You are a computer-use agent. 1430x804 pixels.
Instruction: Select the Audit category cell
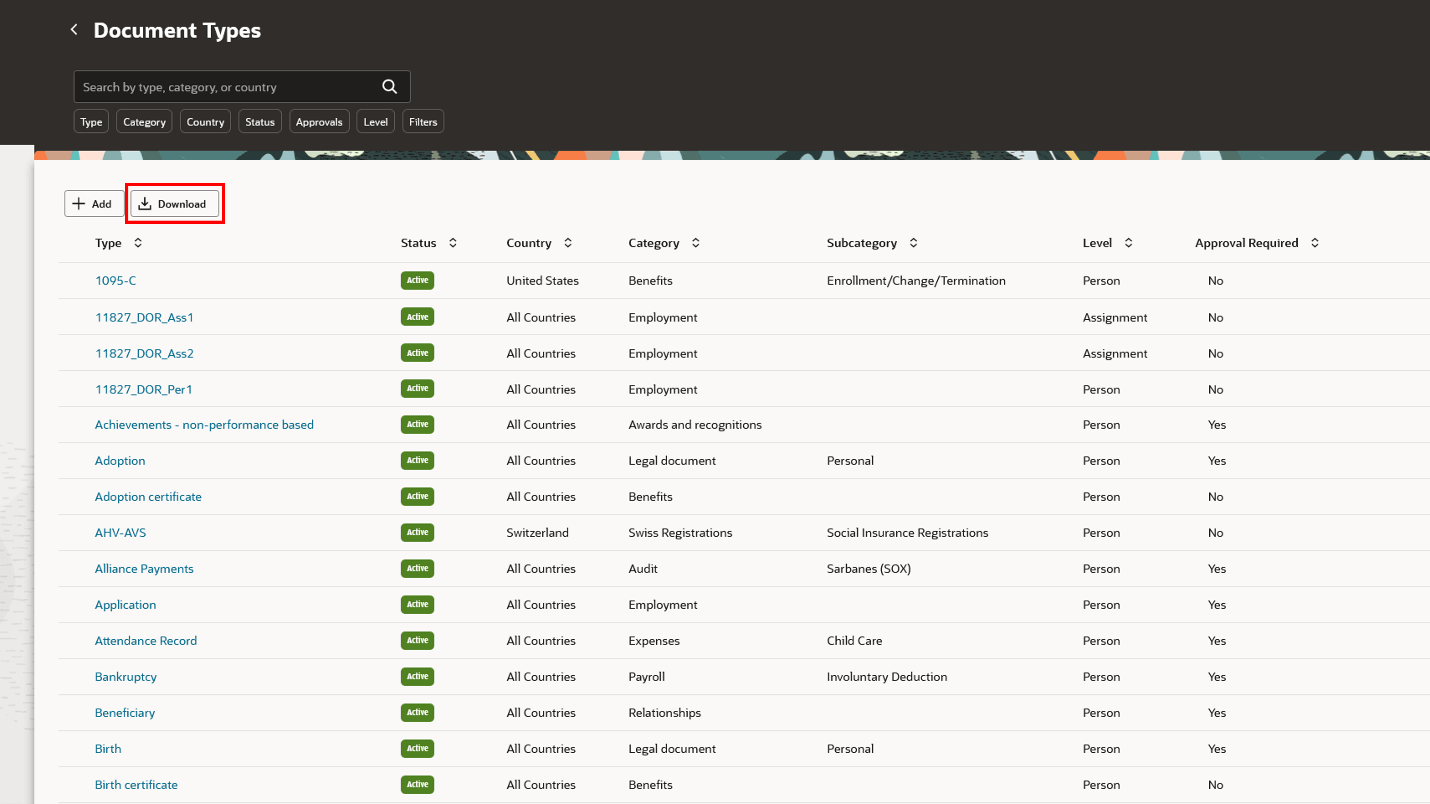coord(643,569)
